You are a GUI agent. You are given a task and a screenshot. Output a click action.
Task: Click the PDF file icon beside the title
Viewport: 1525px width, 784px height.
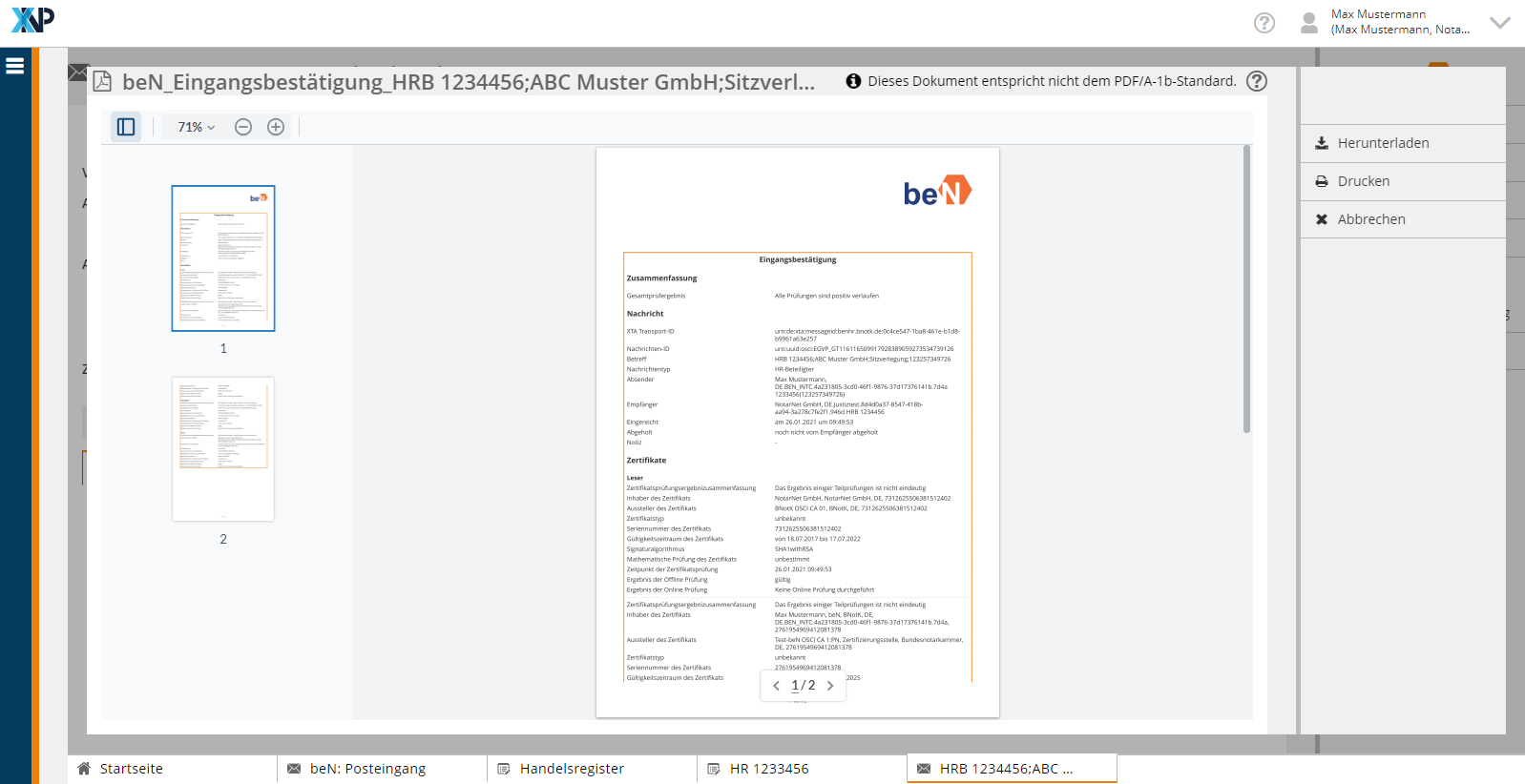click(x=102, y=81)
